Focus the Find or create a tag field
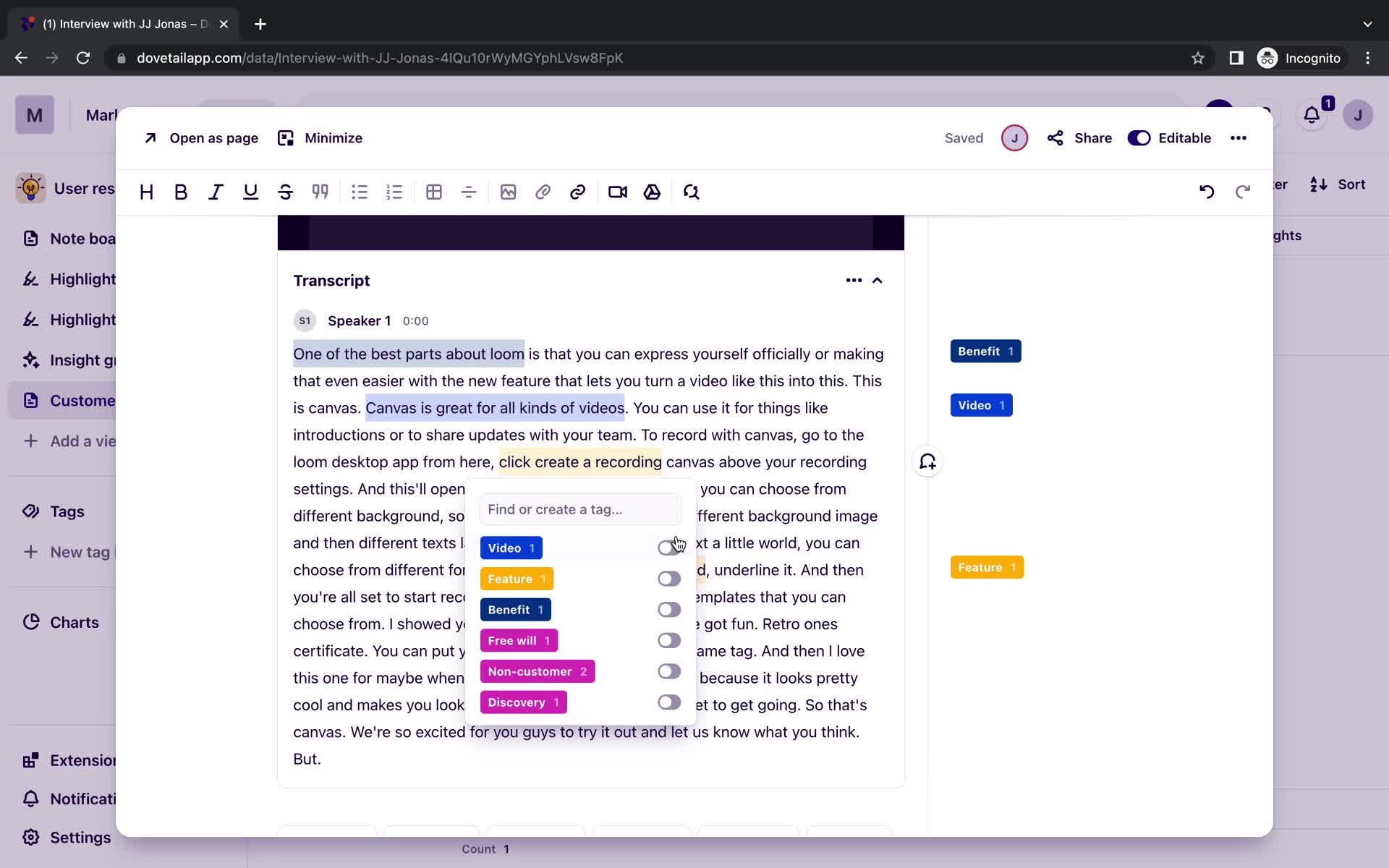 [580, 509]
